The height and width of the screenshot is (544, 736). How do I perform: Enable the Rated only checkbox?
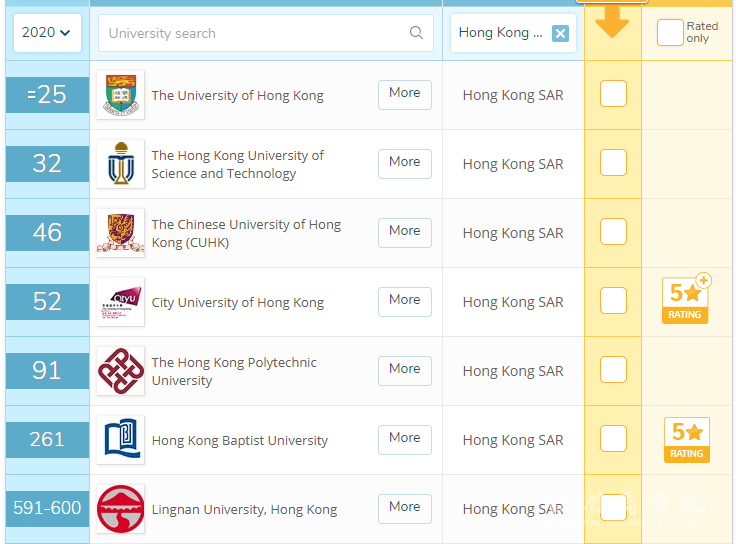(x=670, y=32)
